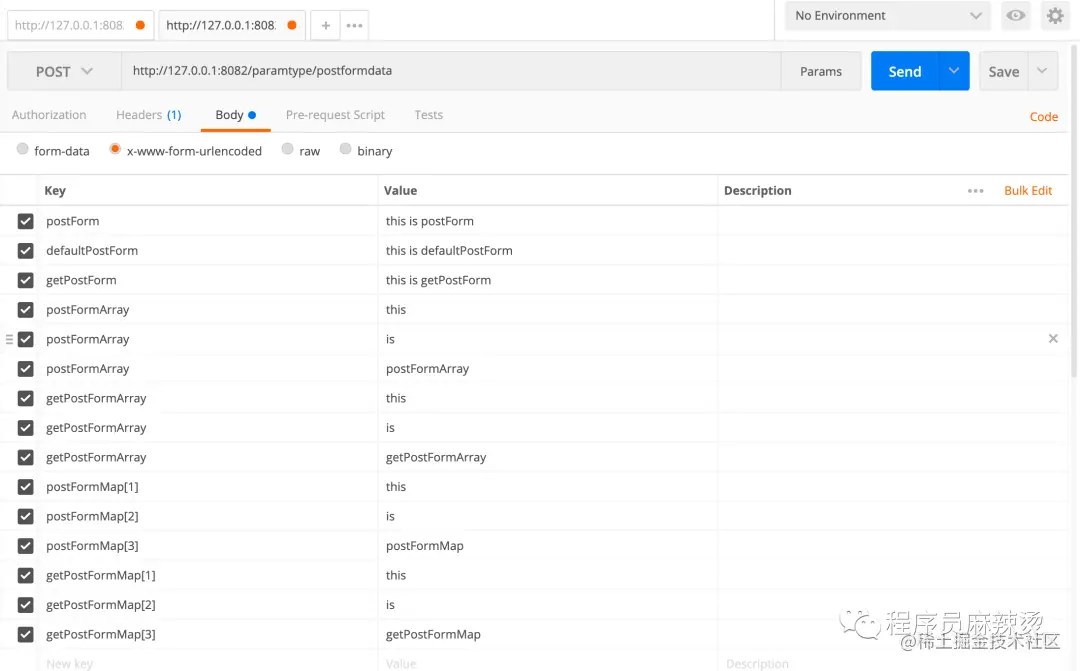Switch to the first request tab
Viewport: 1080px width, 671px height.
tap(80, 25)
